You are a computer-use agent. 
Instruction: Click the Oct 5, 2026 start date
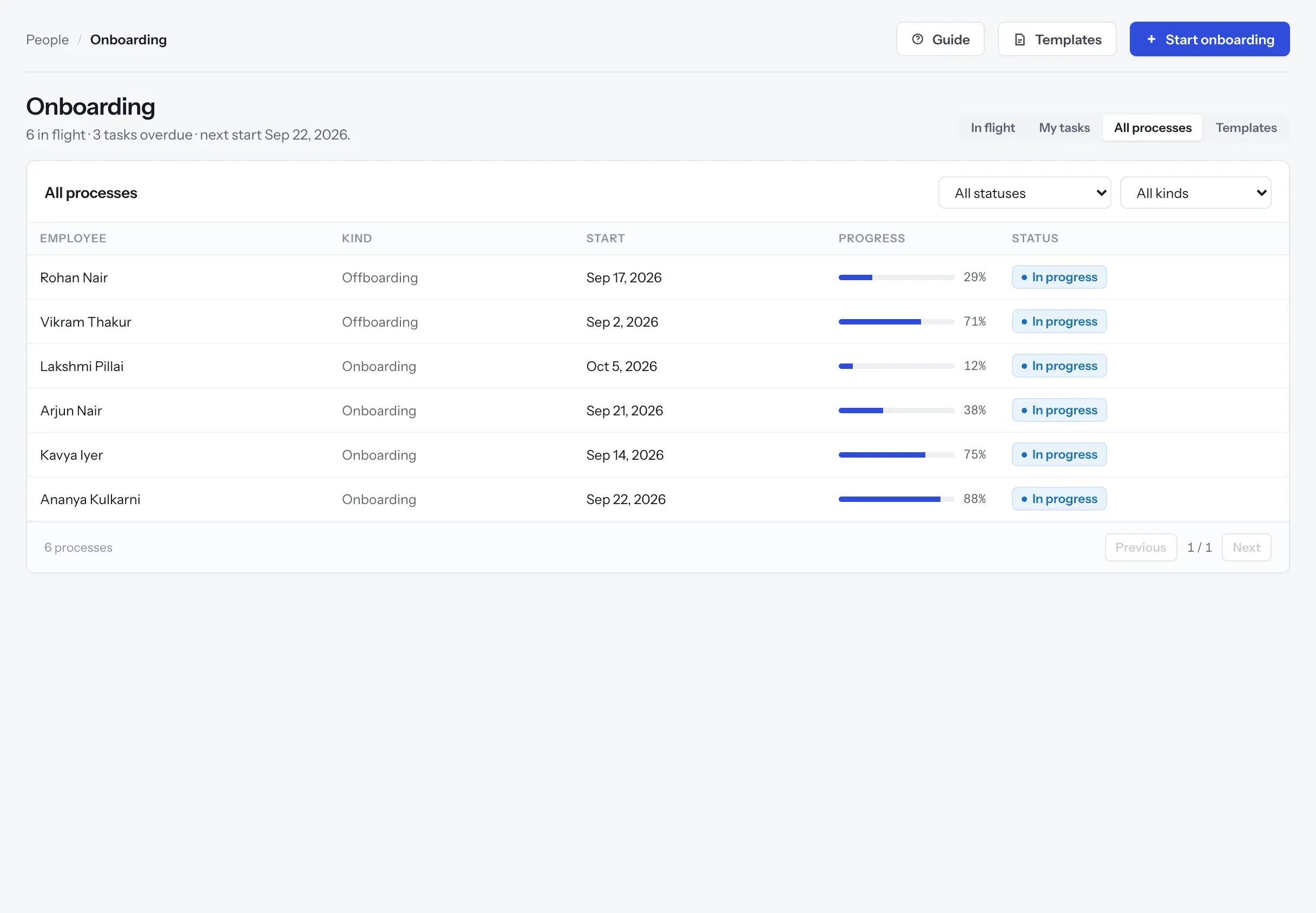621,366
